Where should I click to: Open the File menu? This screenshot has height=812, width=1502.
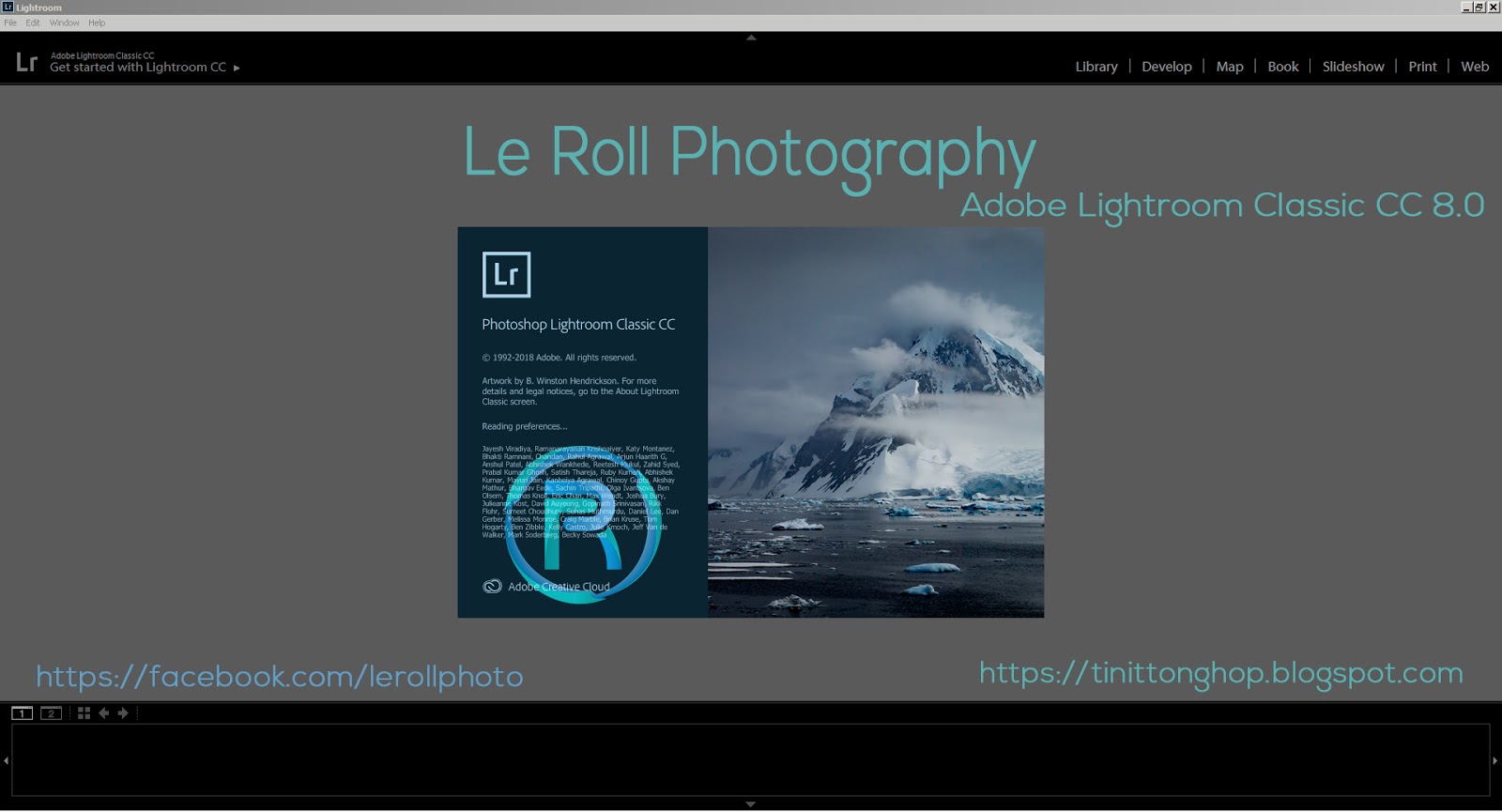[10, 23]
